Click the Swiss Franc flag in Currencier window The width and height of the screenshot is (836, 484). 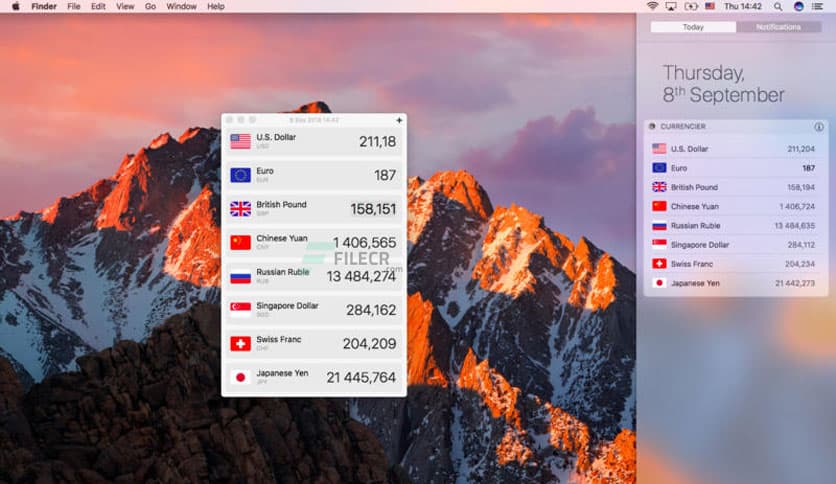coord(240,344)
